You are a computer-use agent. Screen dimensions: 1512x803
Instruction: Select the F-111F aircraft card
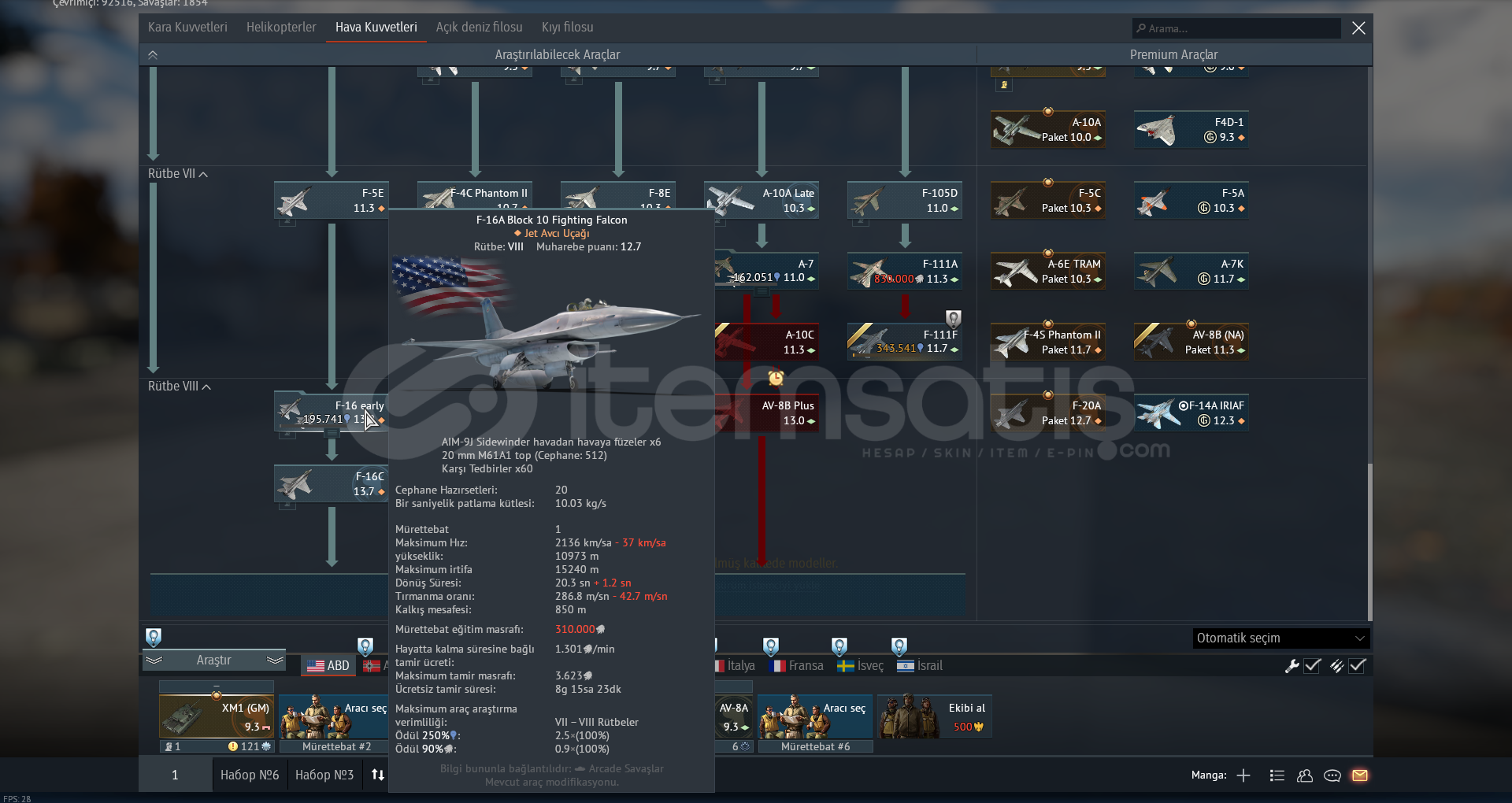pyautogui.click(x=905, y=342)
